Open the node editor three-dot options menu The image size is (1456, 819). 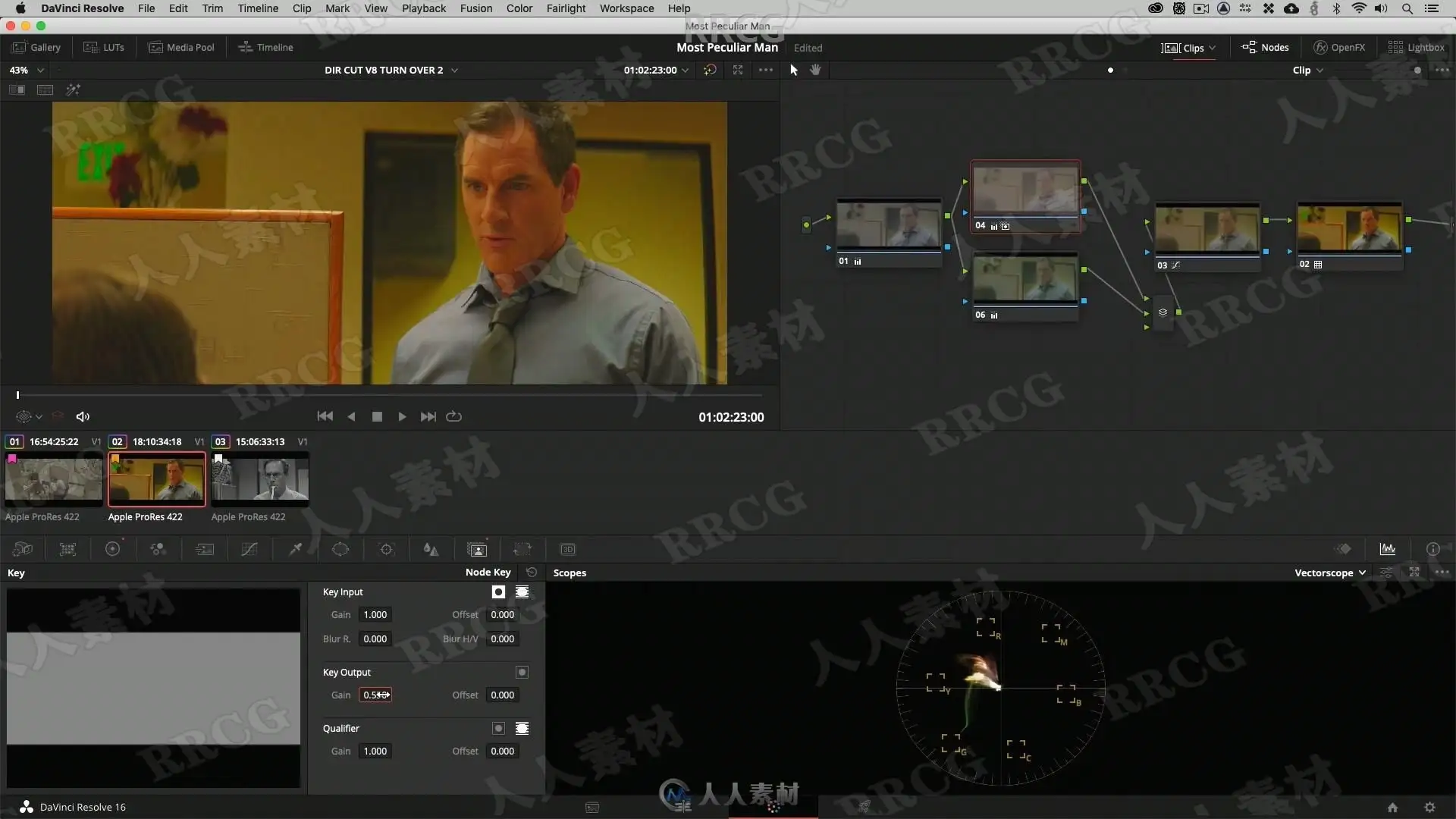(1442, 70)
